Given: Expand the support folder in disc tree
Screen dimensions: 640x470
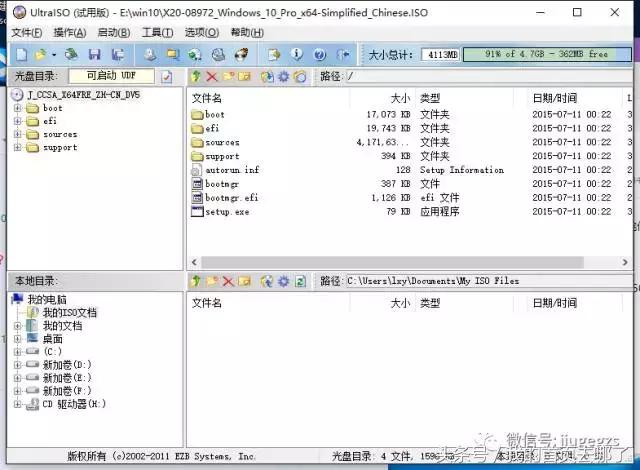Looking at the screenshot, I should (18, 147).
